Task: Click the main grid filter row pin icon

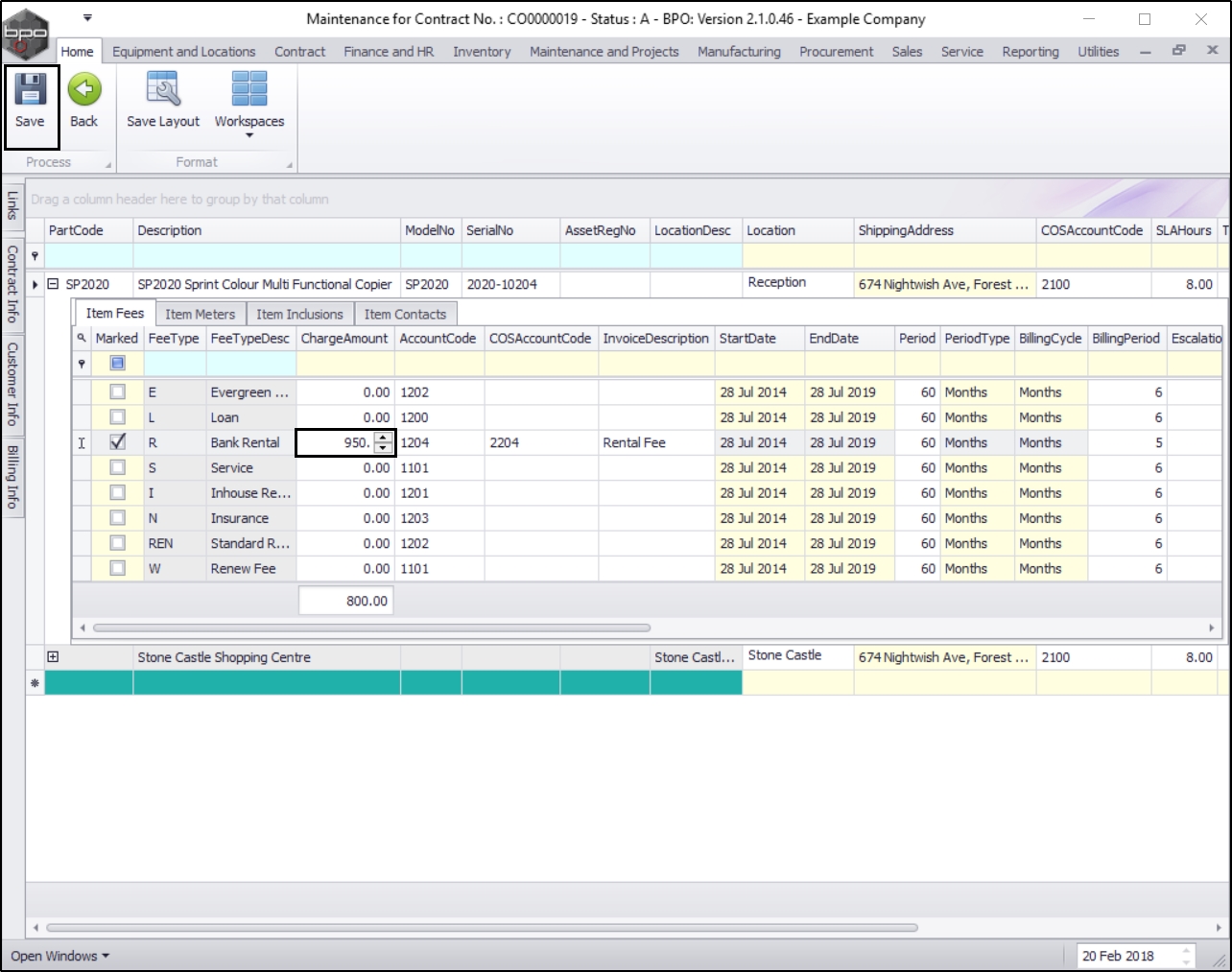Action: (x=36, y=256)
